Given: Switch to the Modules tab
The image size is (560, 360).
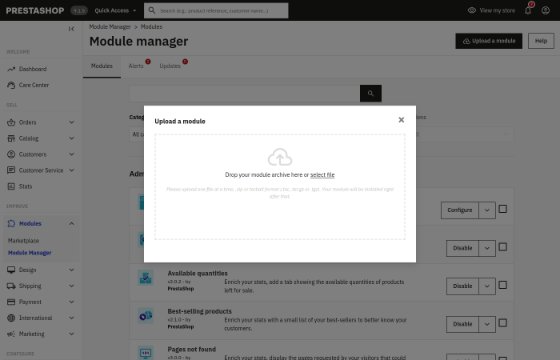Looking at the screenshot, I should pyautogui.click(x=102, y=66).
